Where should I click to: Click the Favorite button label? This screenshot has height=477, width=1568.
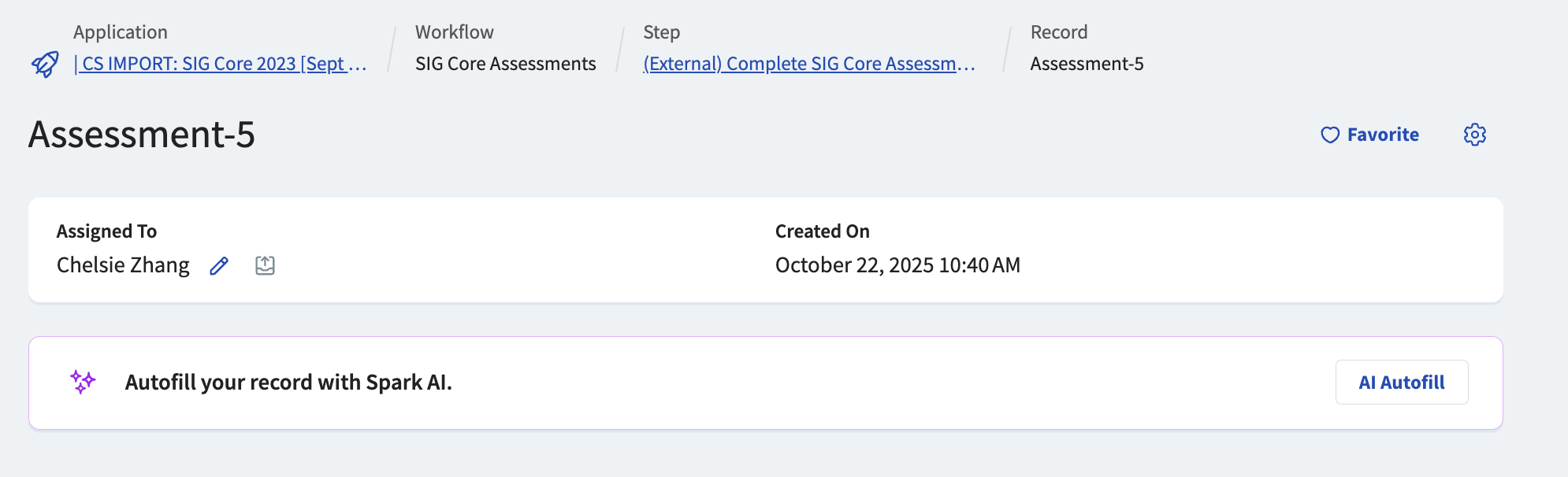click(x=1383, y=135)
